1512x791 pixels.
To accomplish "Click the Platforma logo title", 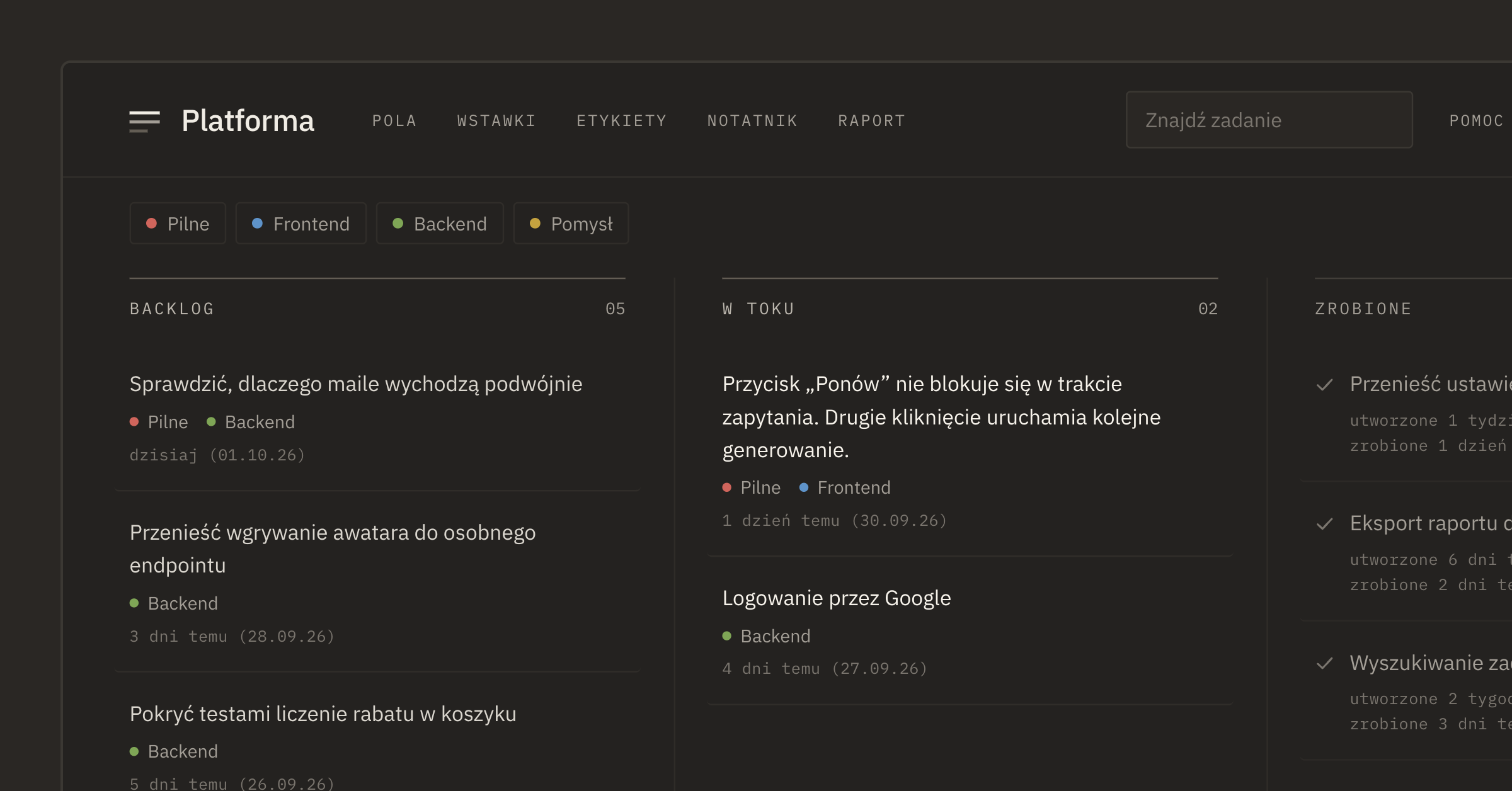I will [248, 120].
